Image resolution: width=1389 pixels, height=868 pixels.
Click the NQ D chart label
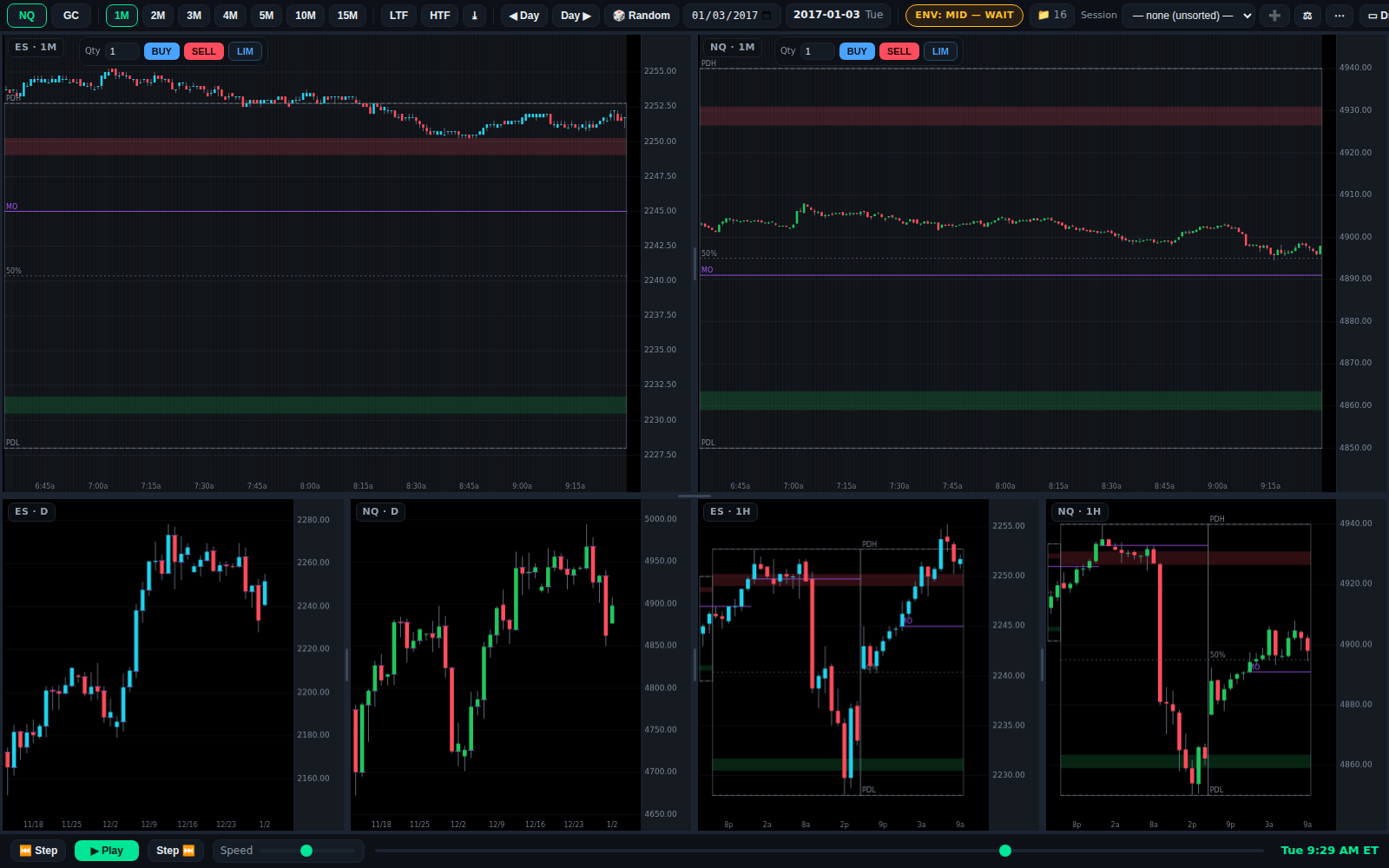pos(380,511)
